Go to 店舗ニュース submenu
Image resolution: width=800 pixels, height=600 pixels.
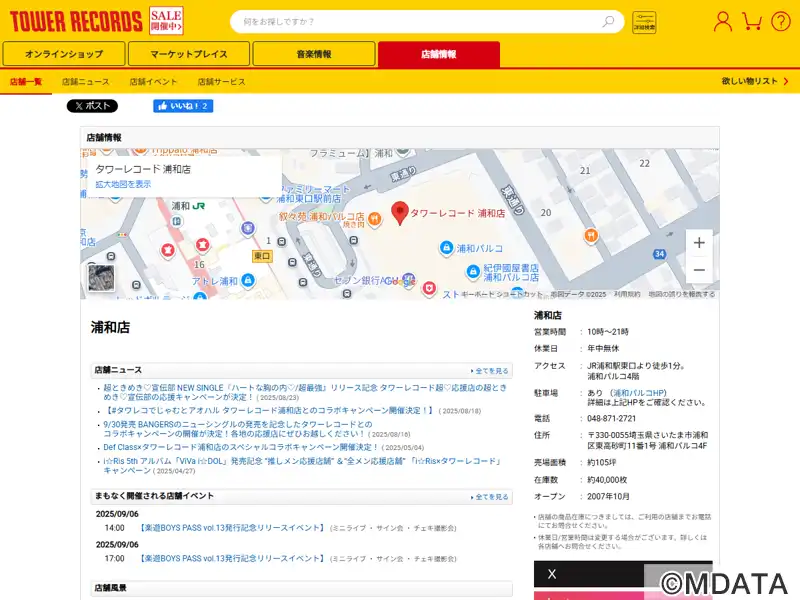click(86, 82)
